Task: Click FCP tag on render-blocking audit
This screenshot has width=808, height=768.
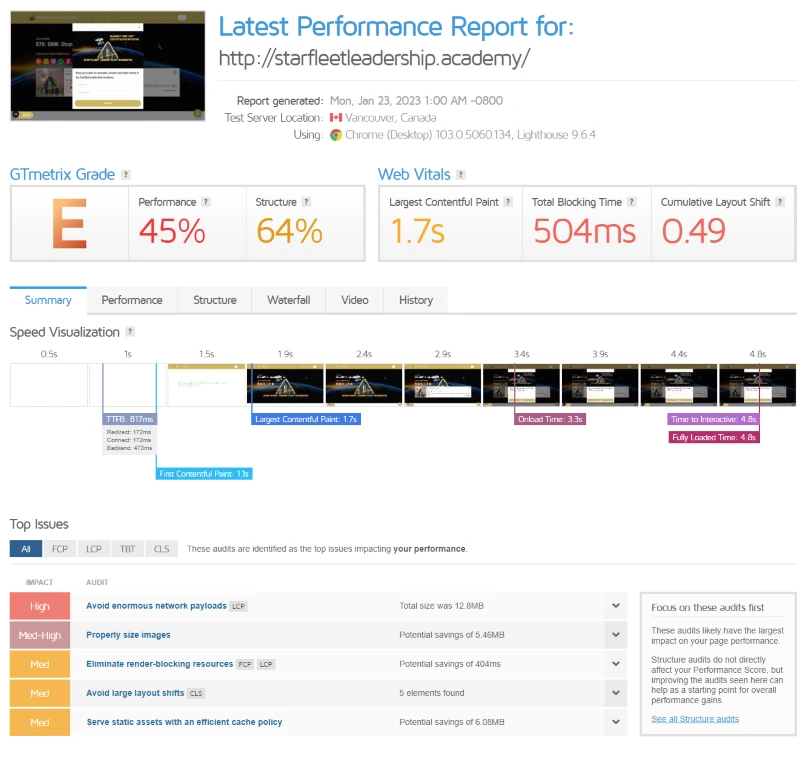Action: tap(245, 664)
